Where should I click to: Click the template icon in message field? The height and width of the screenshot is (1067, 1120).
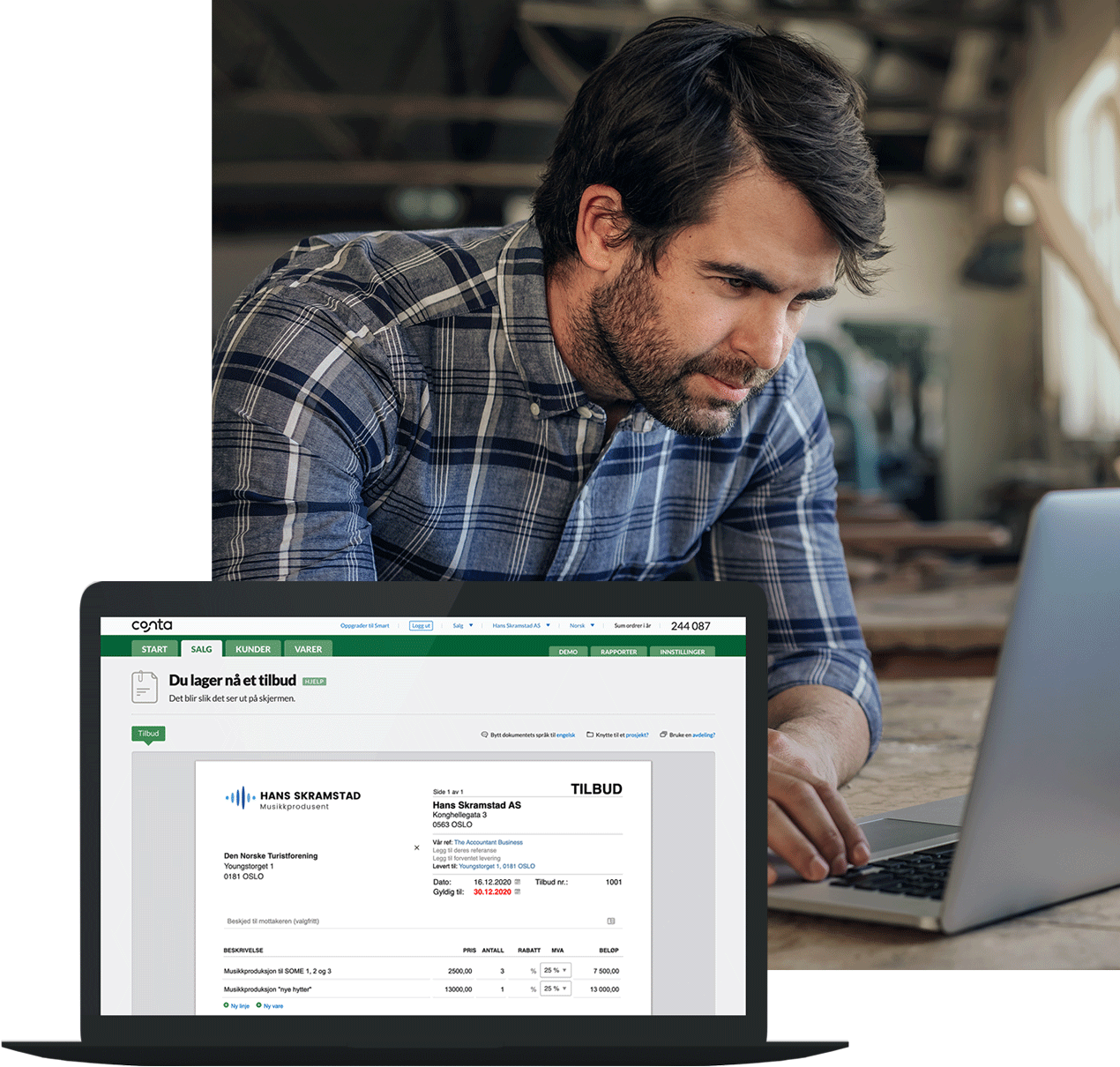(x=611, y=921)
